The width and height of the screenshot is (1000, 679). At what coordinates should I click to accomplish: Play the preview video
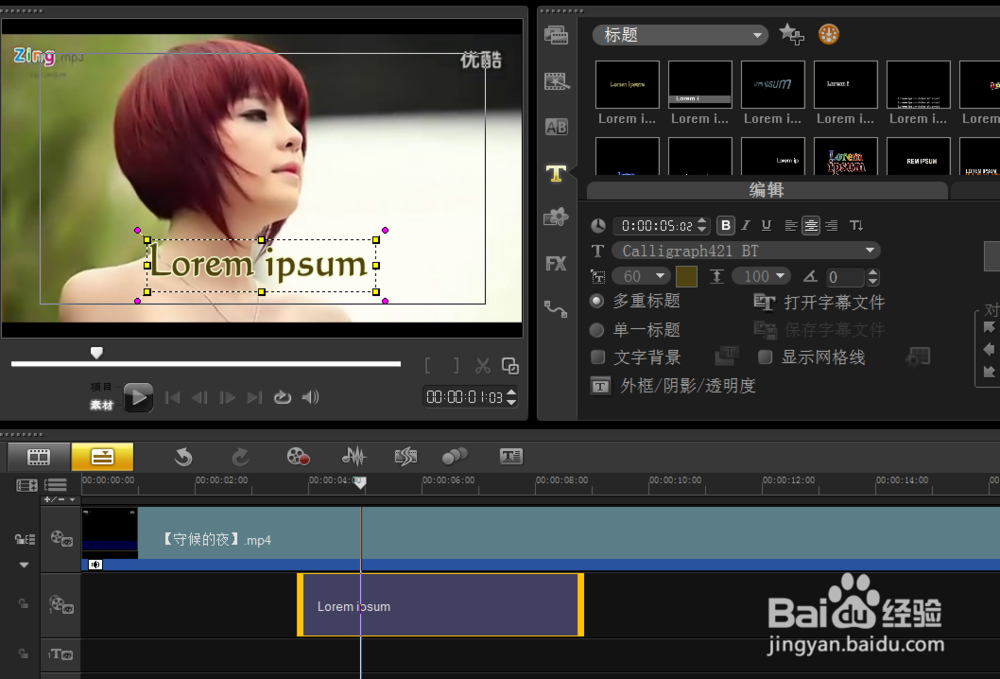point(138,397)
